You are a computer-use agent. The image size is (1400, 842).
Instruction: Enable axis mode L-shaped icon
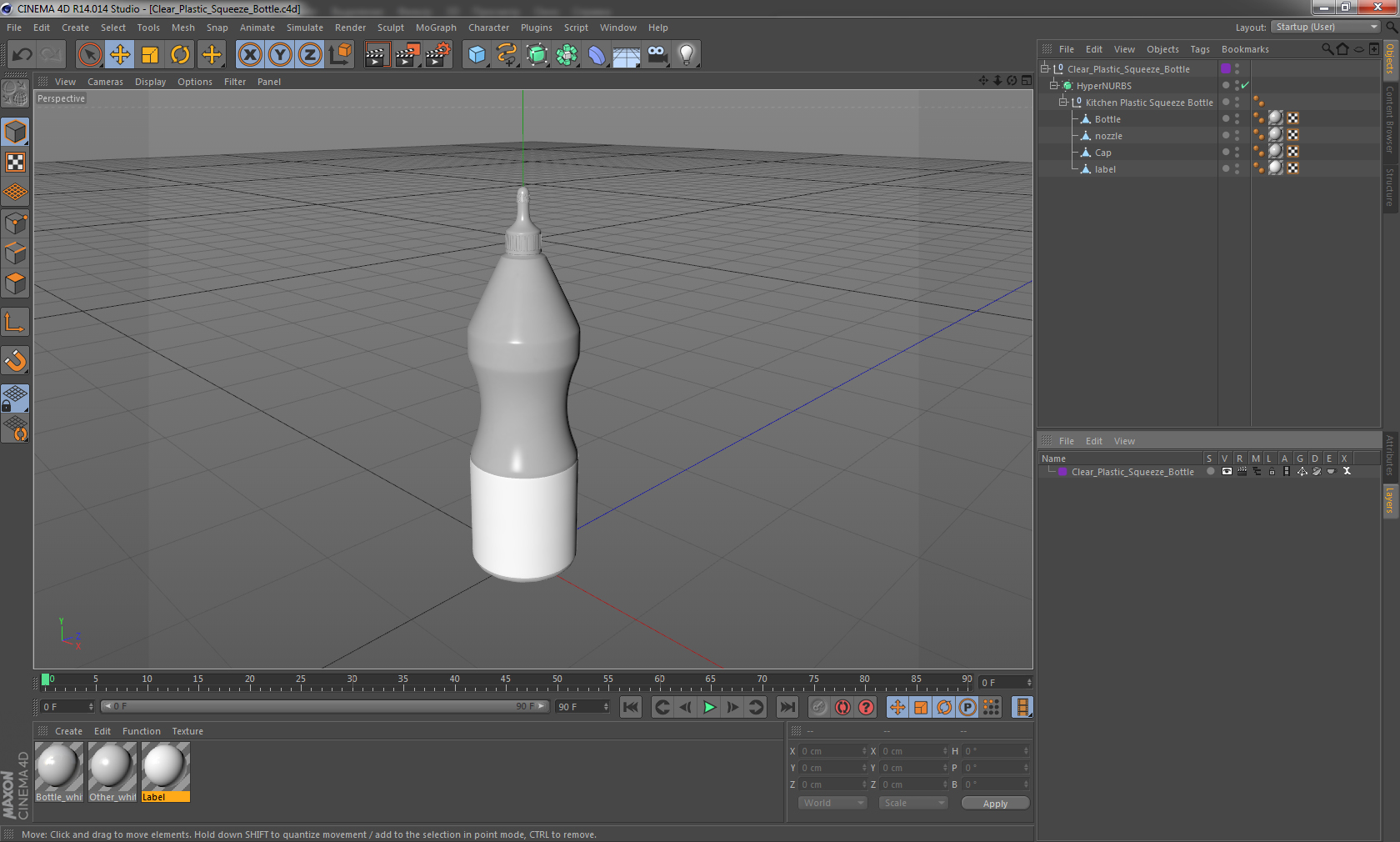pos(16,322)
